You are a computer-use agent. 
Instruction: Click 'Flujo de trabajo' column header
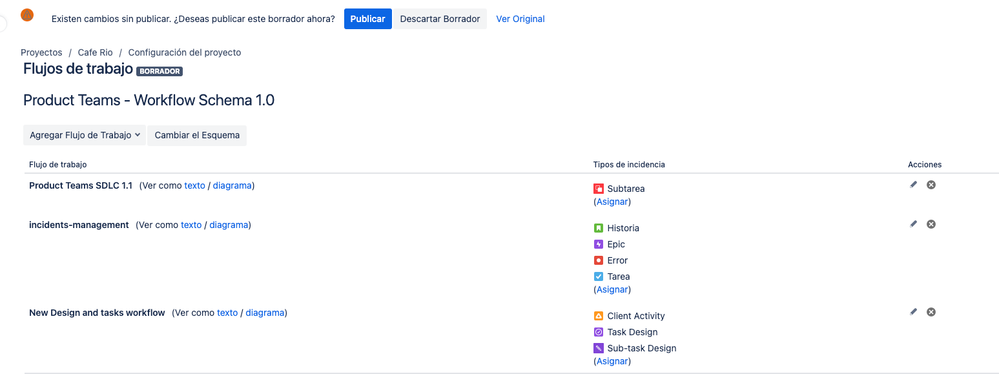click(x=58, y=164)
